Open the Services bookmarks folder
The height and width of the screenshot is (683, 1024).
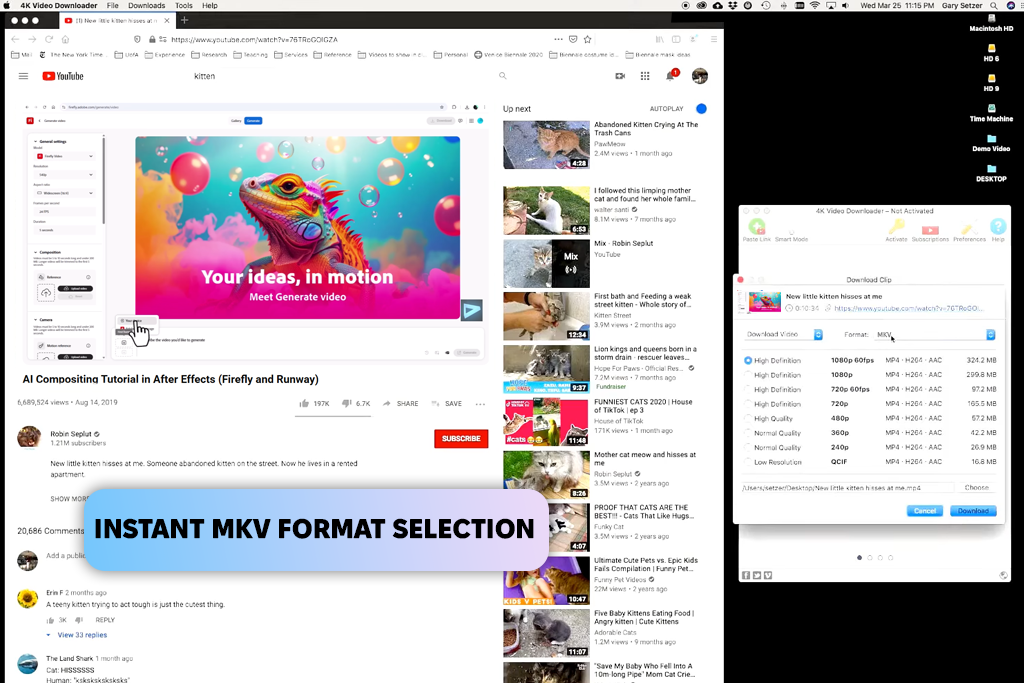291,55
